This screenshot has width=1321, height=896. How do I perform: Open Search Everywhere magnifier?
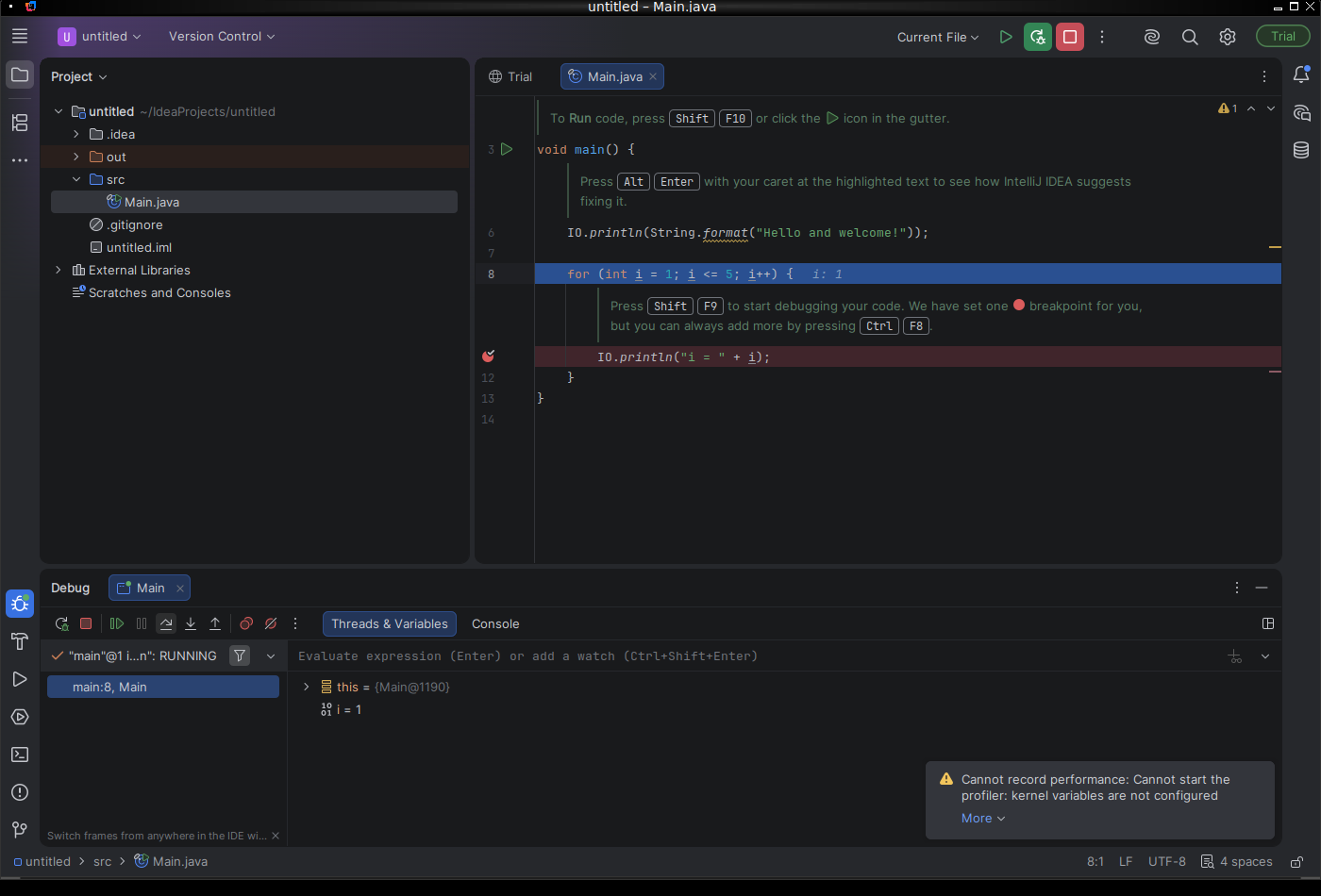[x=1190, y=37]
